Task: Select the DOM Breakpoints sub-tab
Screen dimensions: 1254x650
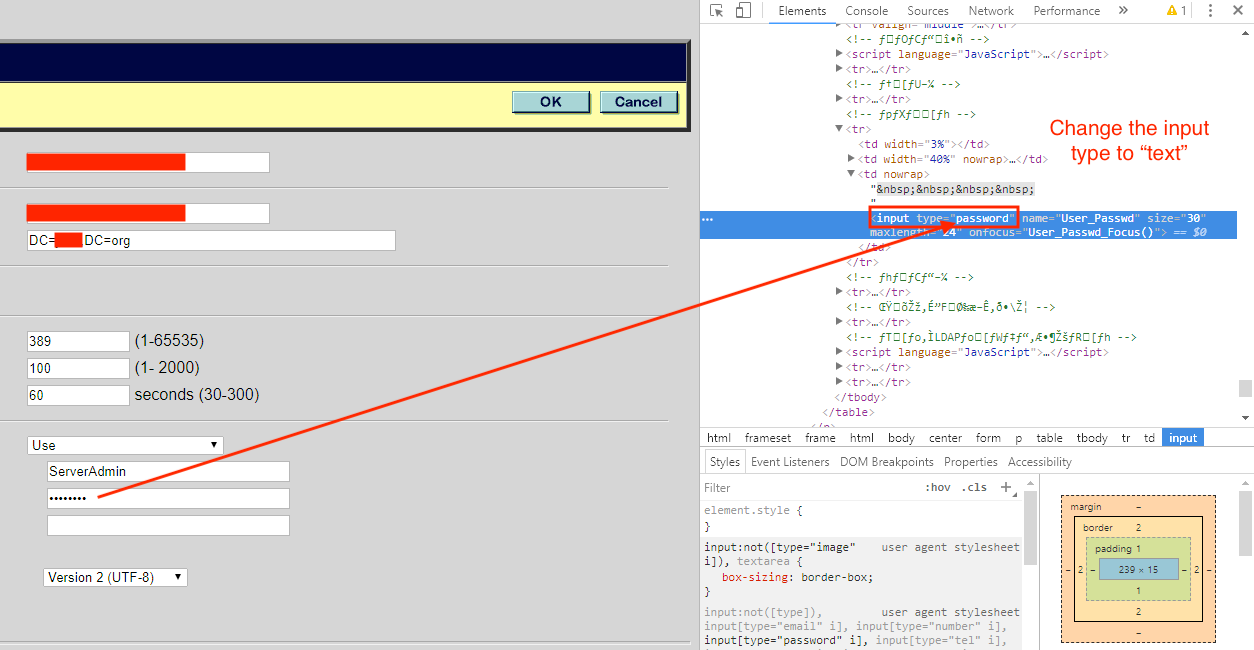Action: [887, 462]
